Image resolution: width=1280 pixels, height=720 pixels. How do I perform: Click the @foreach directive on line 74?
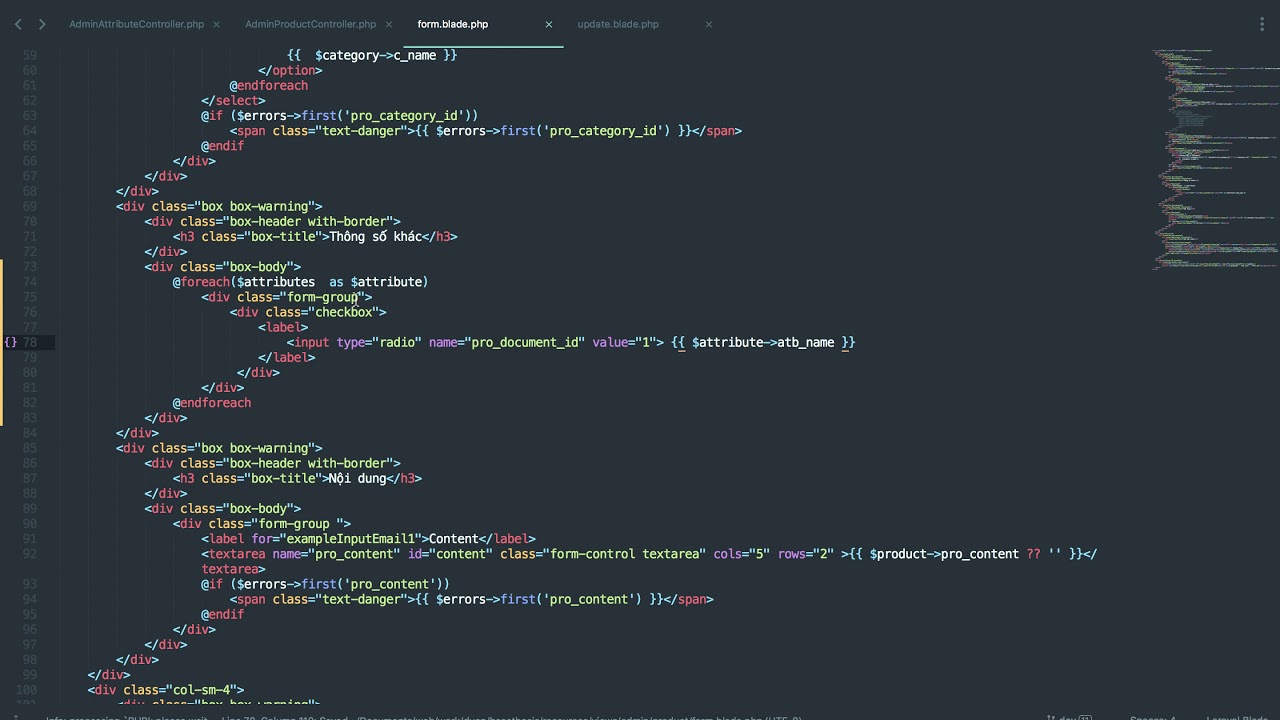click(201, 282)
